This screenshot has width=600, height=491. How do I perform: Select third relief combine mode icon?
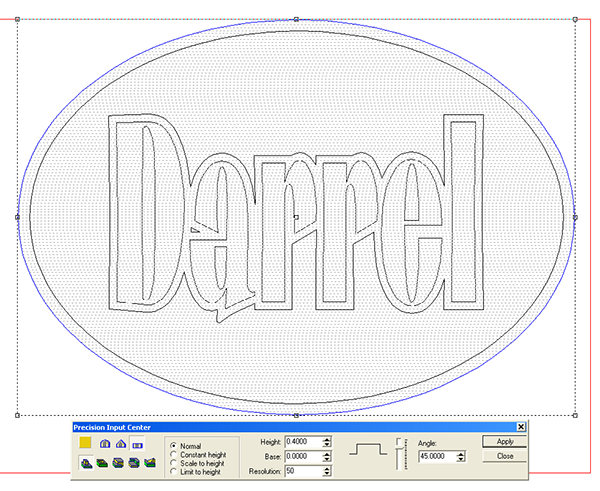118,463
